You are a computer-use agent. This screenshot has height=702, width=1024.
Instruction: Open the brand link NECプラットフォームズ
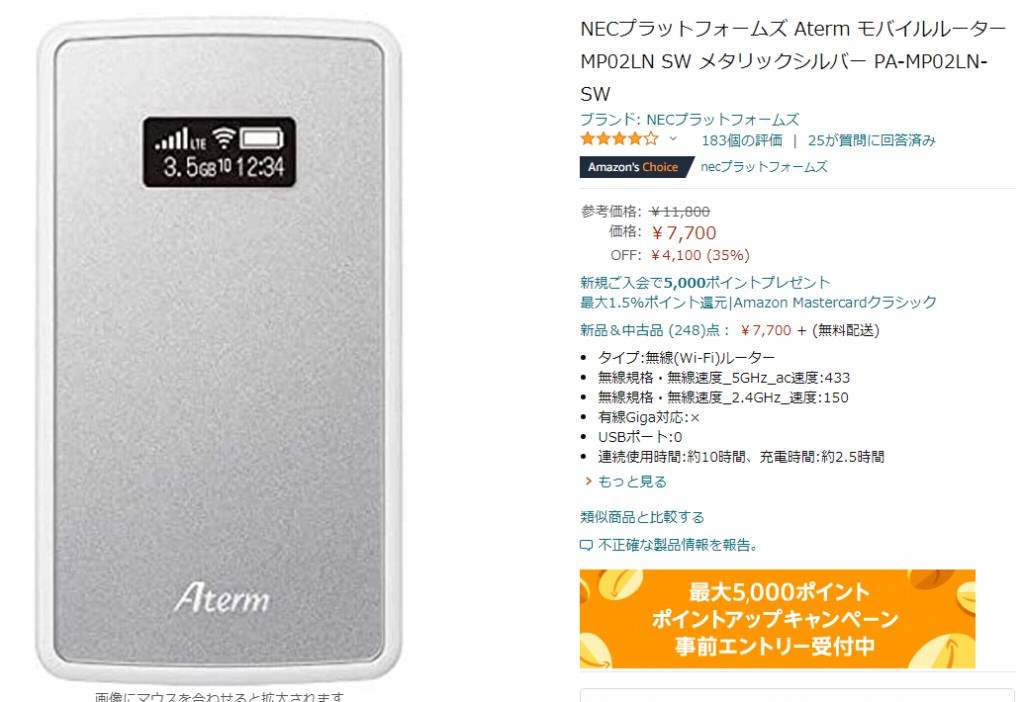coord(690,120)
